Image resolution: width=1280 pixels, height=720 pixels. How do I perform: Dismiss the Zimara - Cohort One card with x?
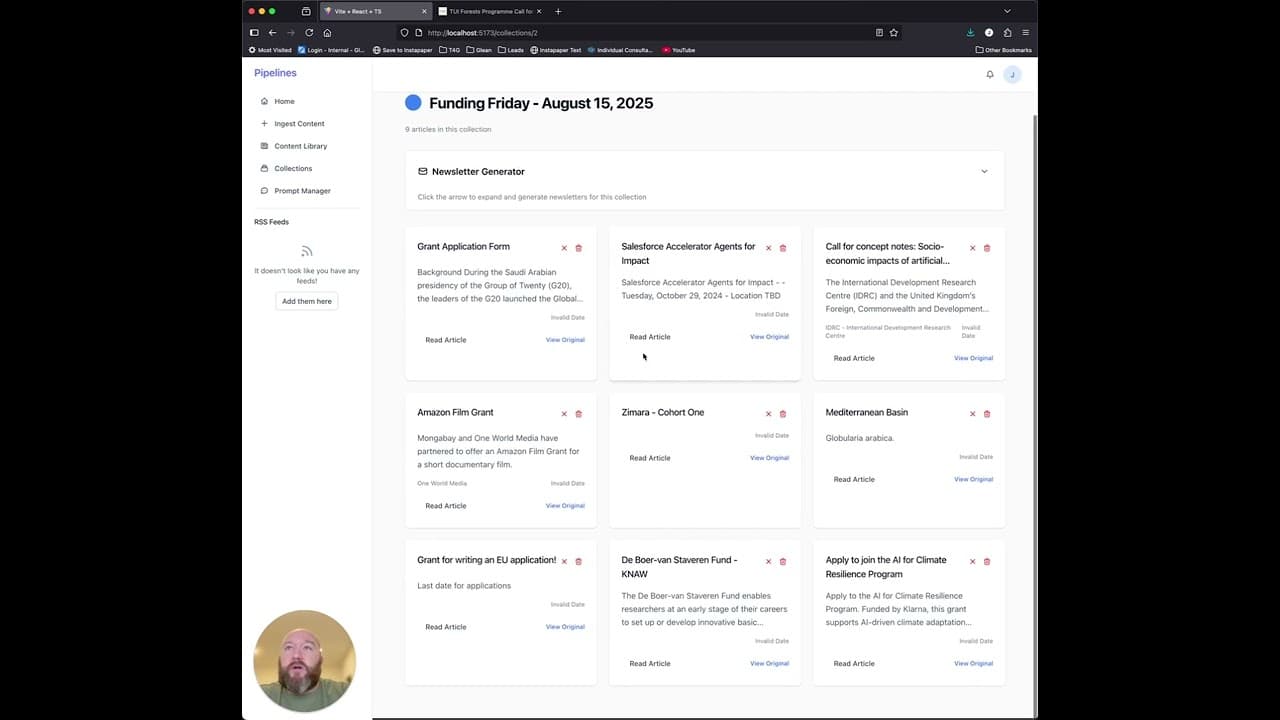768,413
